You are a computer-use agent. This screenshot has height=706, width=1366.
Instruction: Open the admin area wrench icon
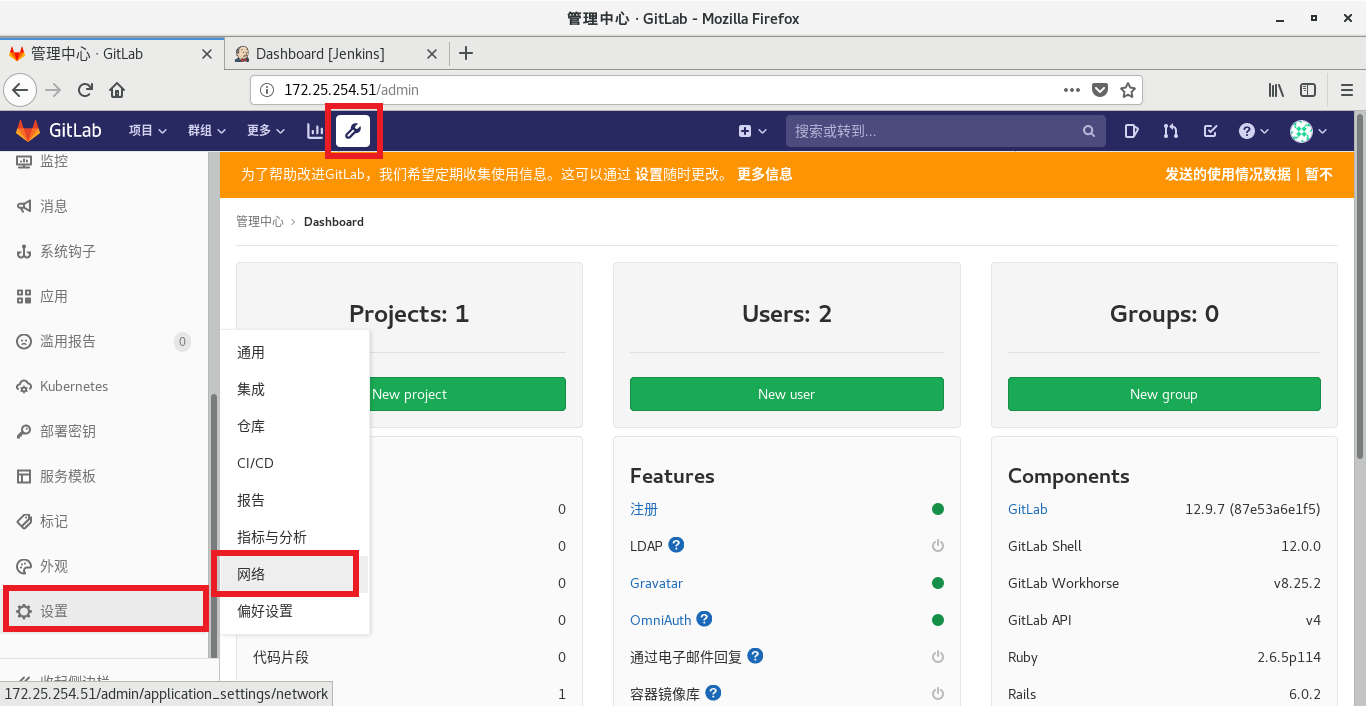[353, 130]
